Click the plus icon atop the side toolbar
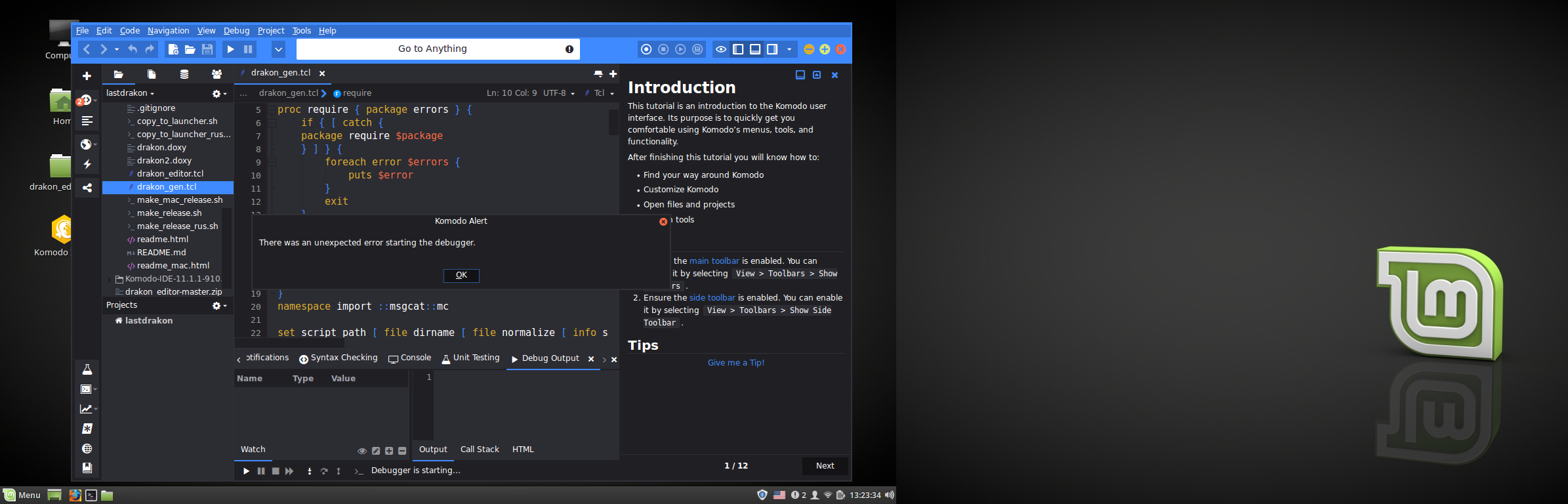This screenshot has width=1568, height=504. click(x=87, y=76)
